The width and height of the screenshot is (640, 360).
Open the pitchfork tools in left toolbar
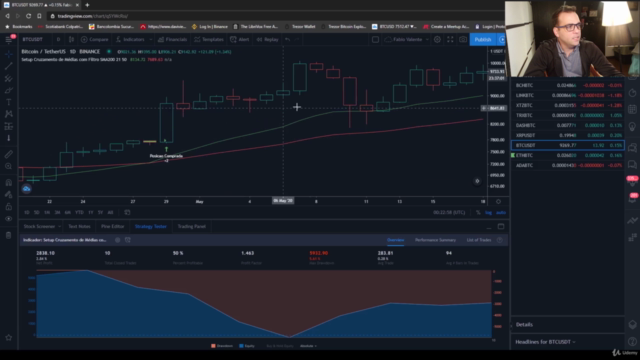coord(9,78)
